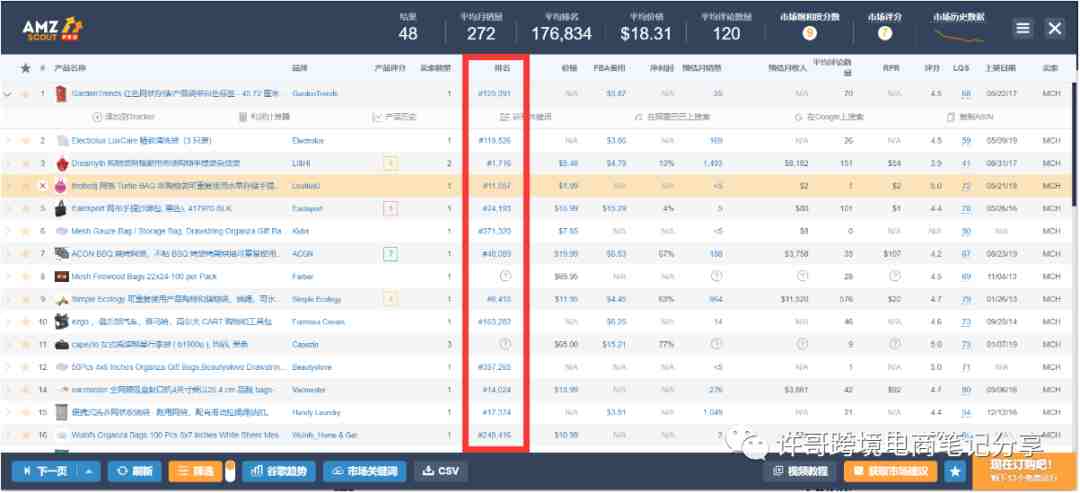Open the hamburger menu icon in header
The width and height of the screenshot is (1080, 493).
pos(1024,28)
